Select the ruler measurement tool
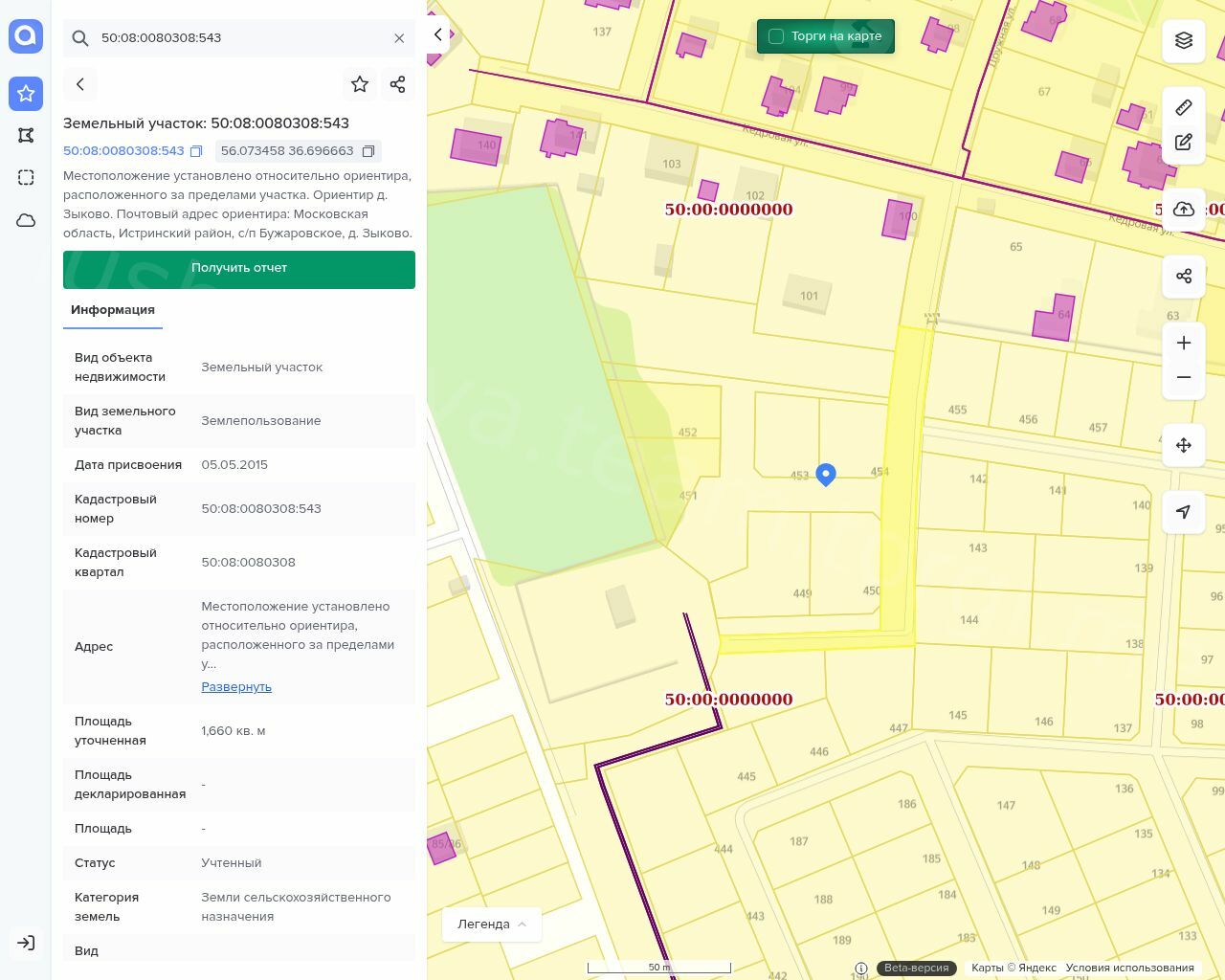Image resolution: width=1225 pixels, height=980 pixels. click(x=1184, y=107)
